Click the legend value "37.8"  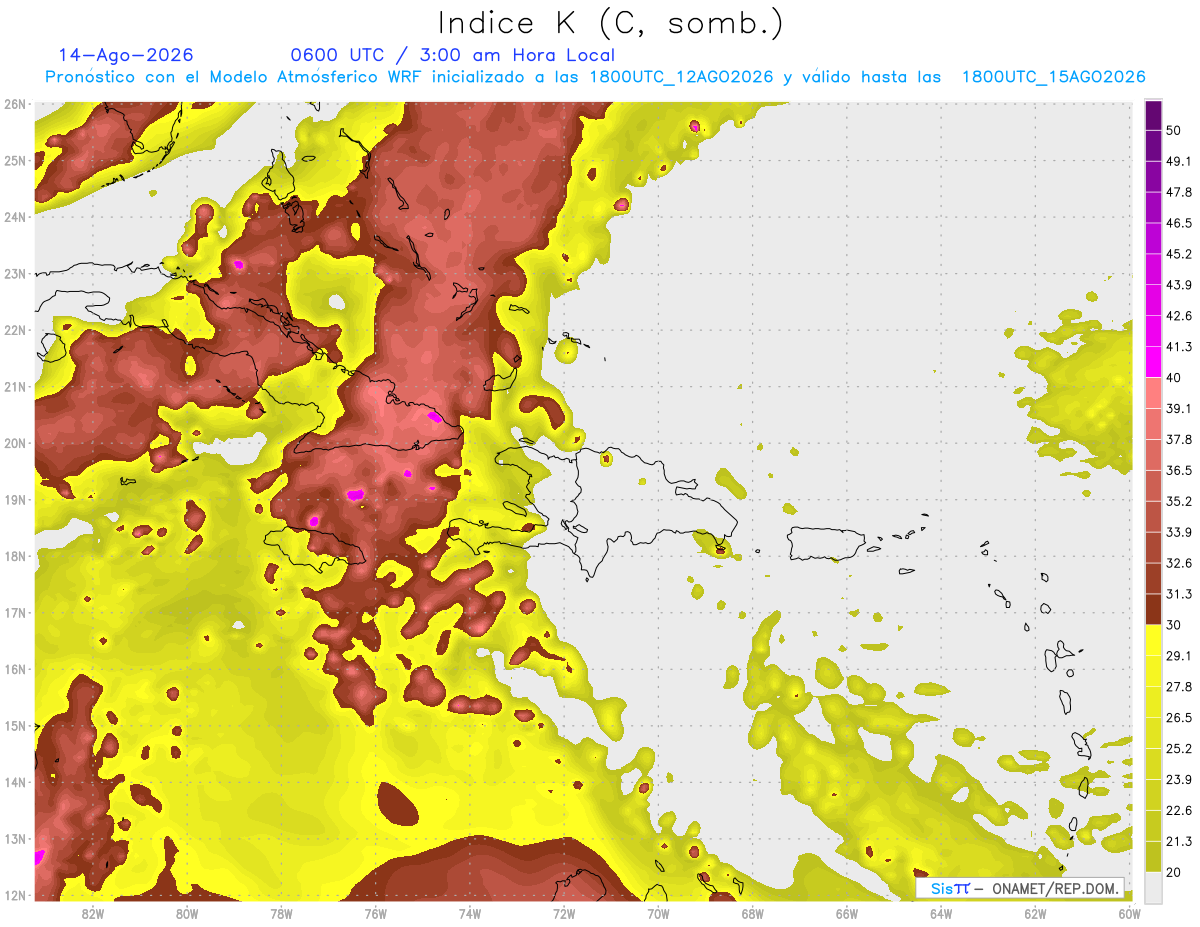point(1179,439)
